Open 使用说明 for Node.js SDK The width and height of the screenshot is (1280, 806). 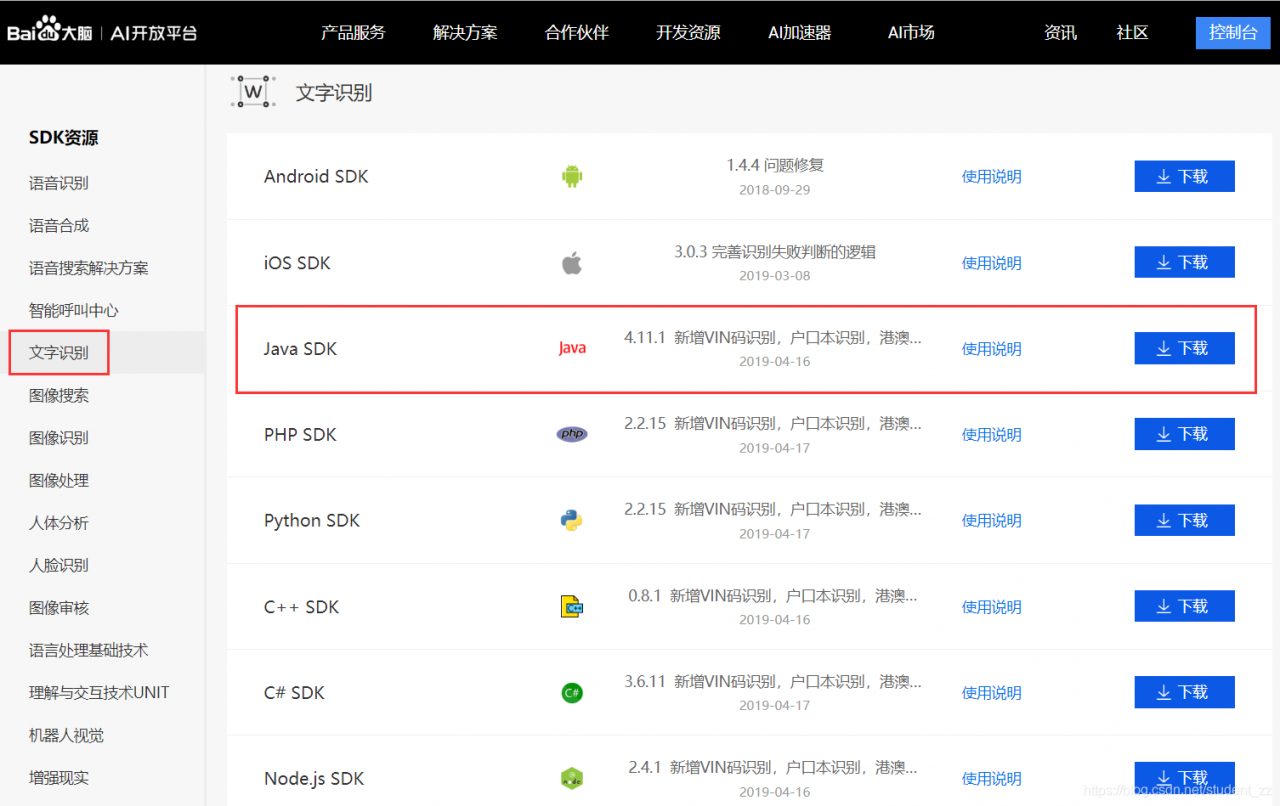pyautogui.click(x=992, y=779)
